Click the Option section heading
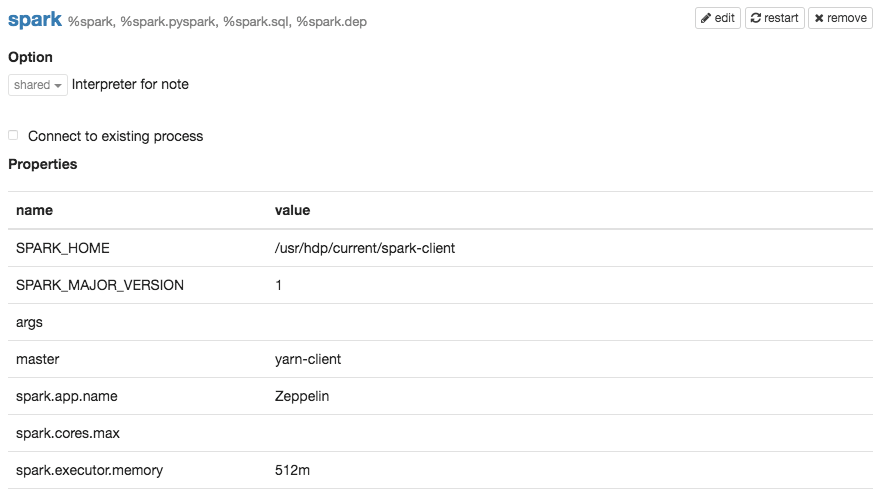The height and width of the screenshot is (489, 891). pyautogui.click(x=30, y=57)
